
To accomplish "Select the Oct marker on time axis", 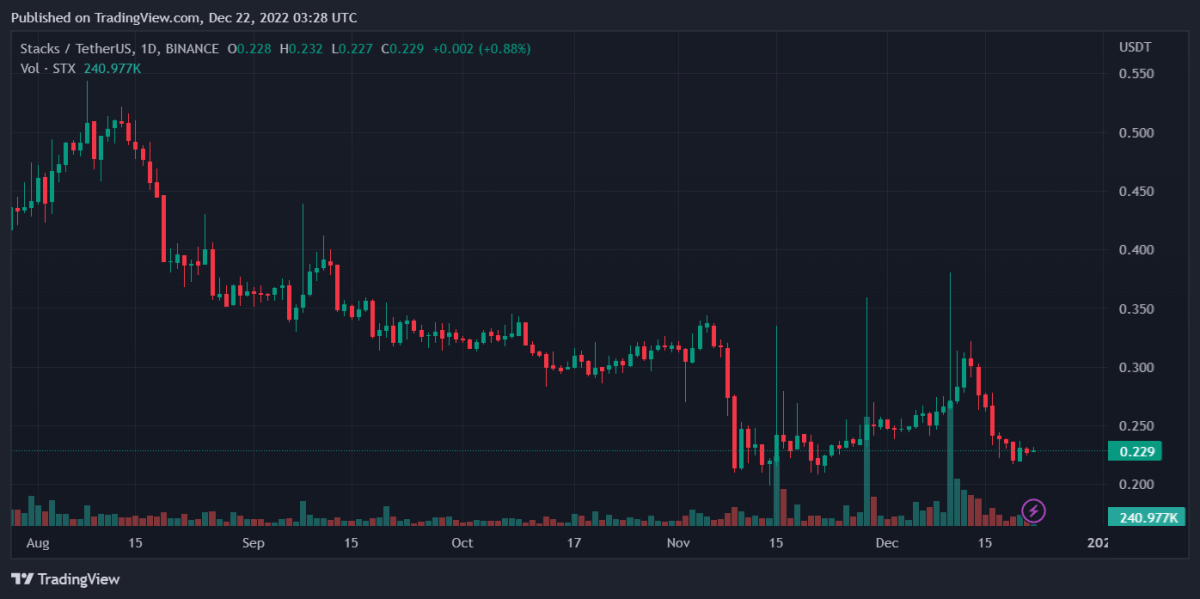I will click(461, 543).
